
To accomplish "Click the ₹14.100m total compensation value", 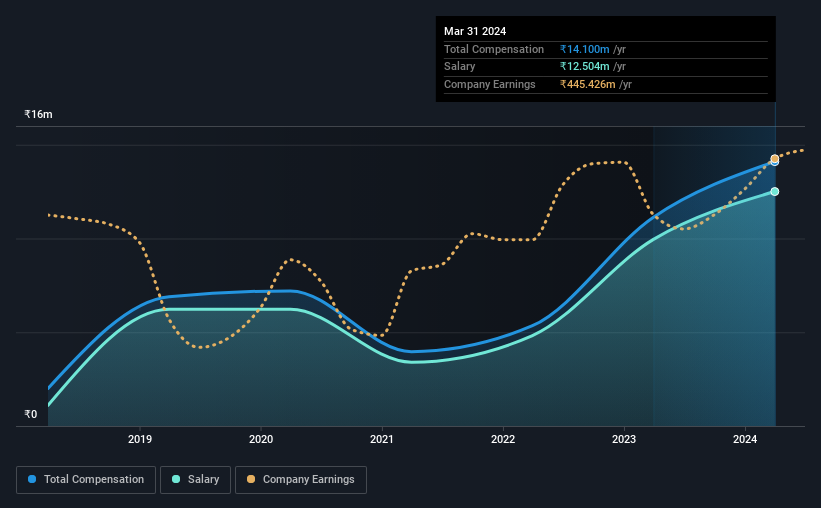I will (584, 49).
